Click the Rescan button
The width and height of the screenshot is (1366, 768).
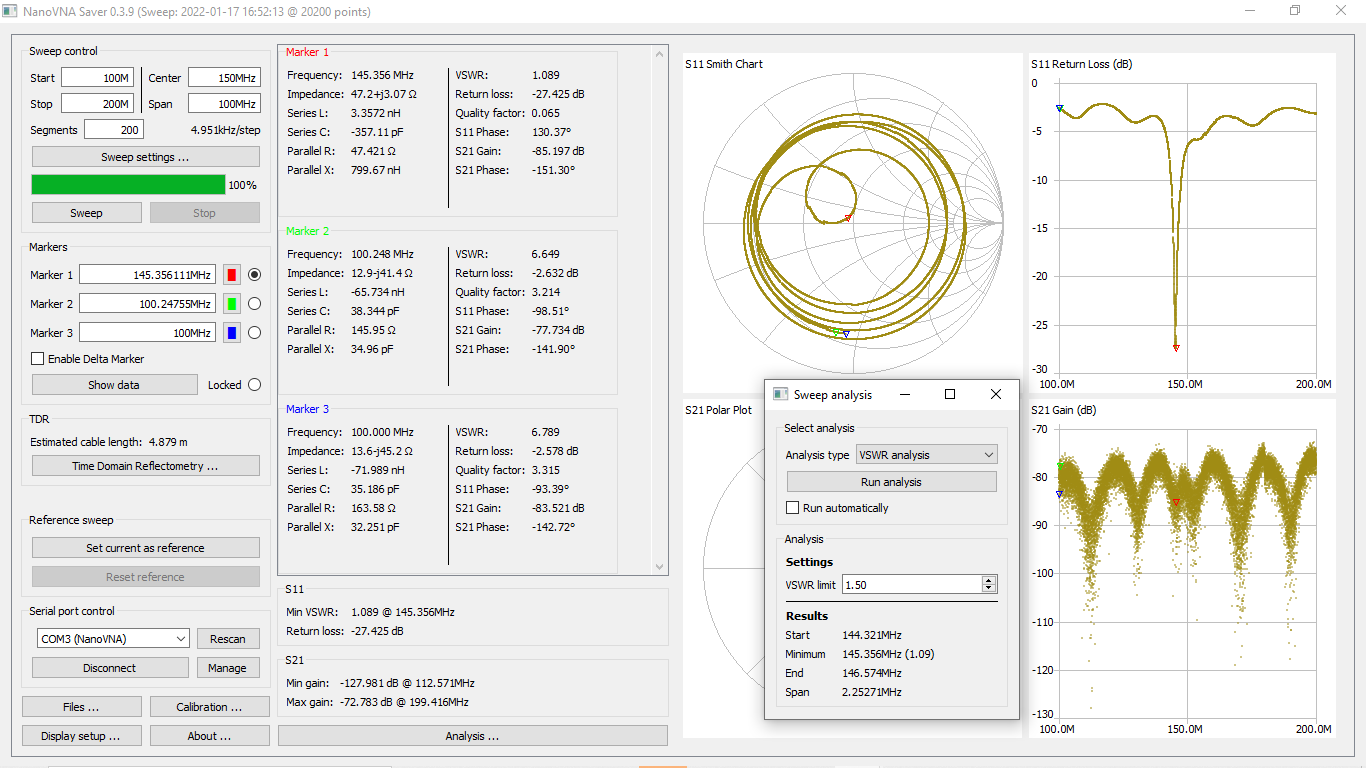(x=228, y=639)
